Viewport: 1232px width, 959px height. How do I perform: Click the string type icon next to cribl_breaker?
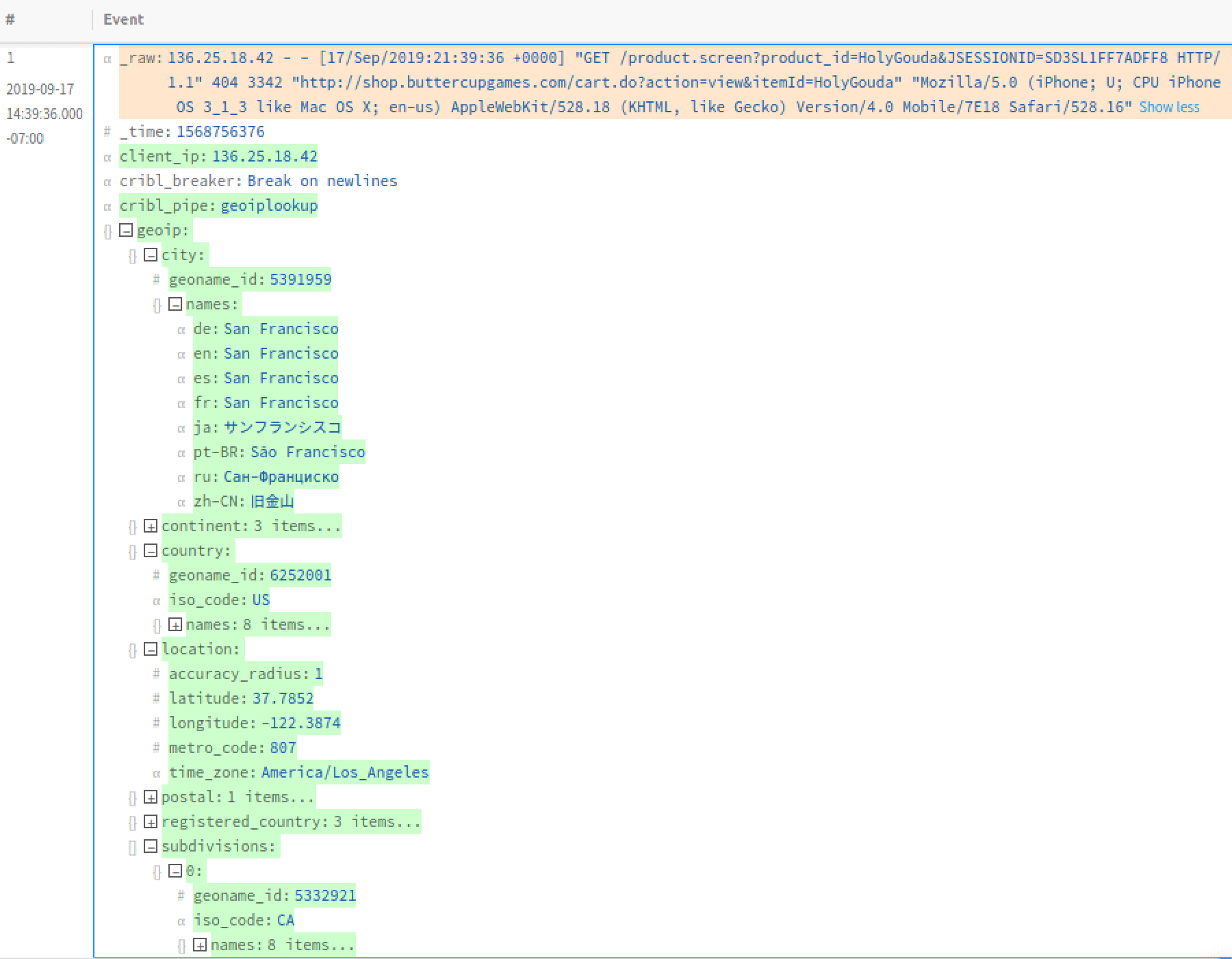107,181
